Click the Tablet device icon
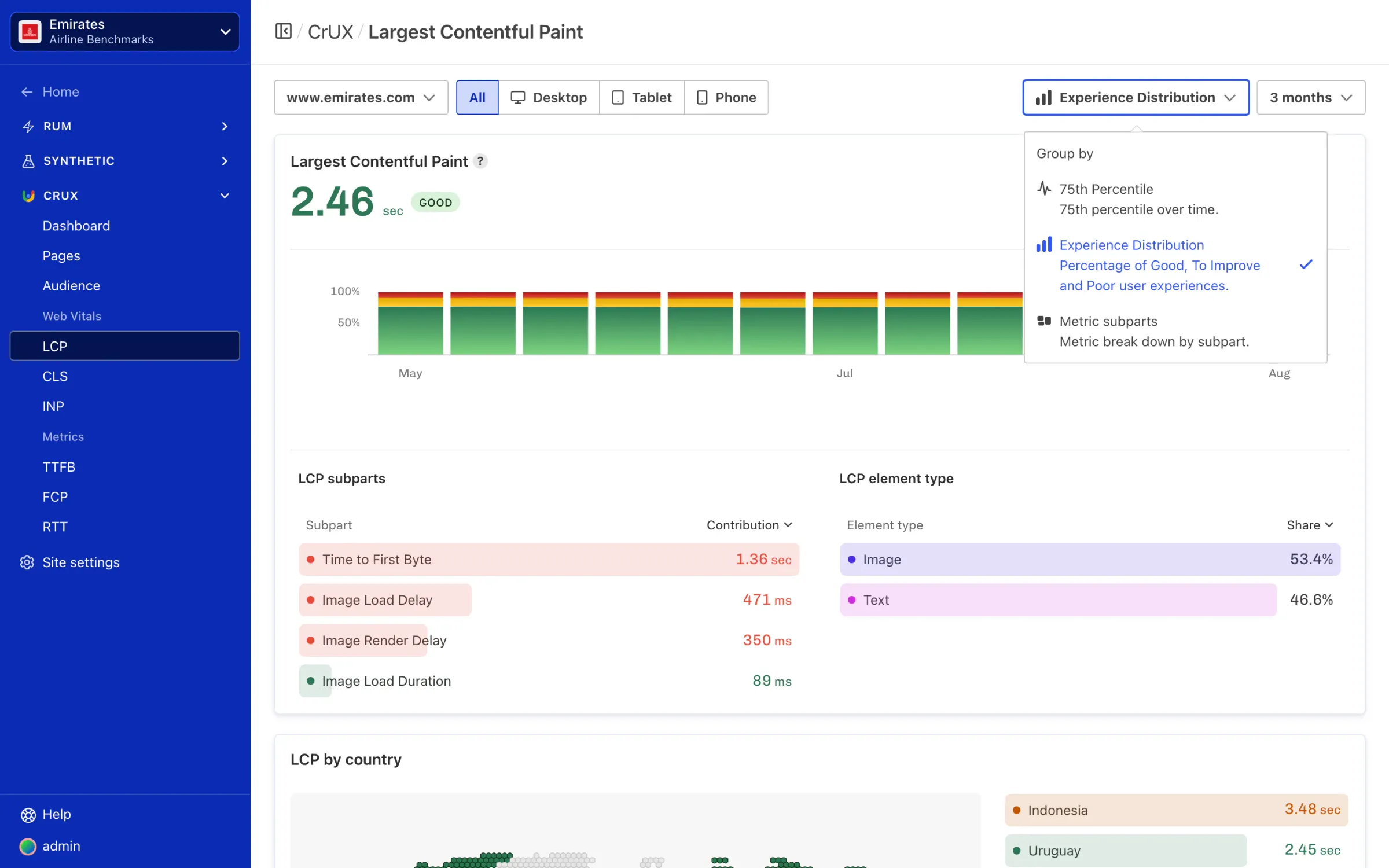Viewport: 1389px width, 868px height. point(618,97)
